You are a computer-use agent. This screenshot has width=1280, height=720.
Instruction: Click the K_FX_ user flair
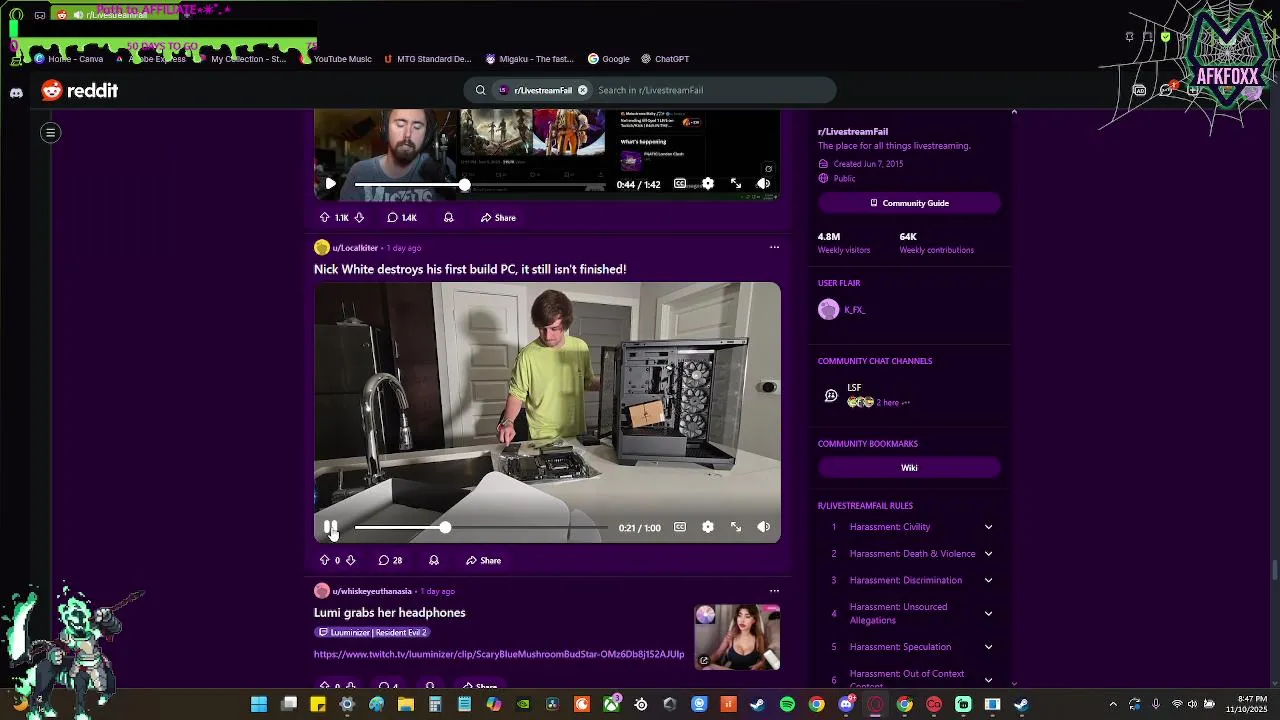tap(842, 310)
